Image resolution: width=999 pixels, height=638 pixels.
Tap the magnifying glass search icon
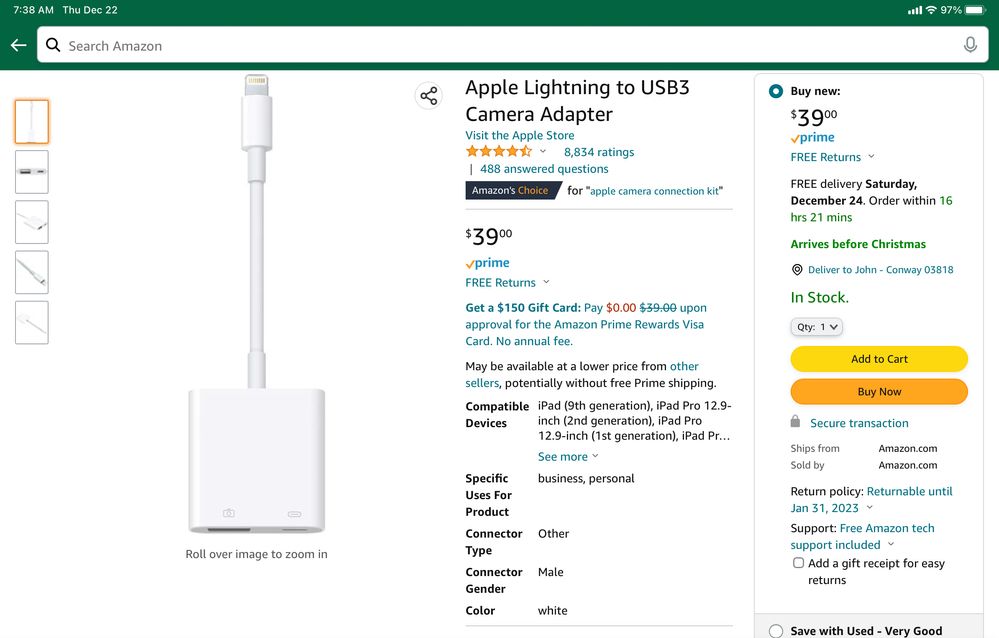pyautogui.click(x=53, y=45)
